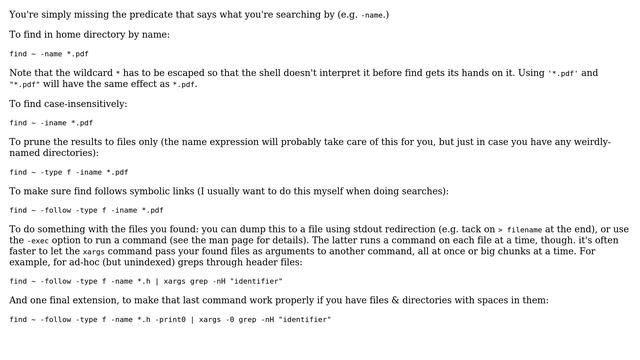This screenshot has width=640, height=360.
Task: Click the inline 'xargs' word in paragraph
Action: coord(93,252)
